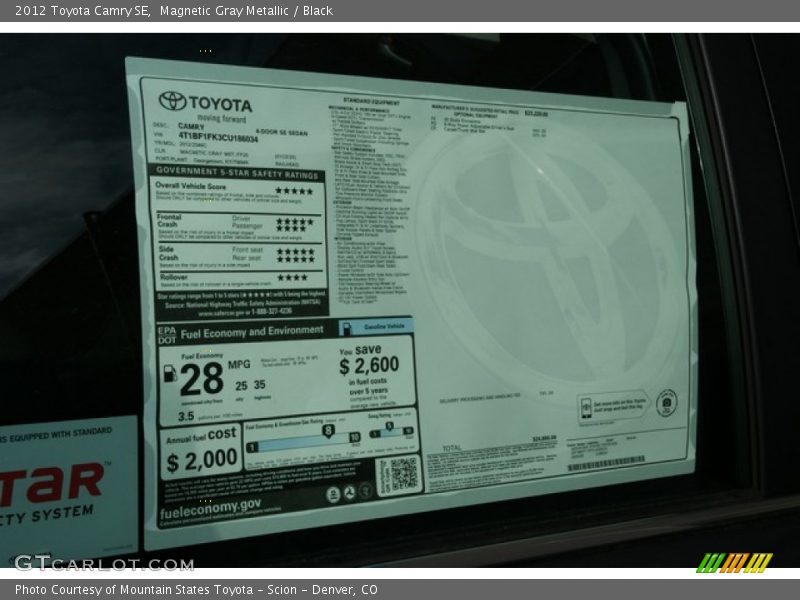This screenshot has width=800, height=600.
Task: Select the fuel pump icon beside 28 MPG
Action: pos(170,374)
